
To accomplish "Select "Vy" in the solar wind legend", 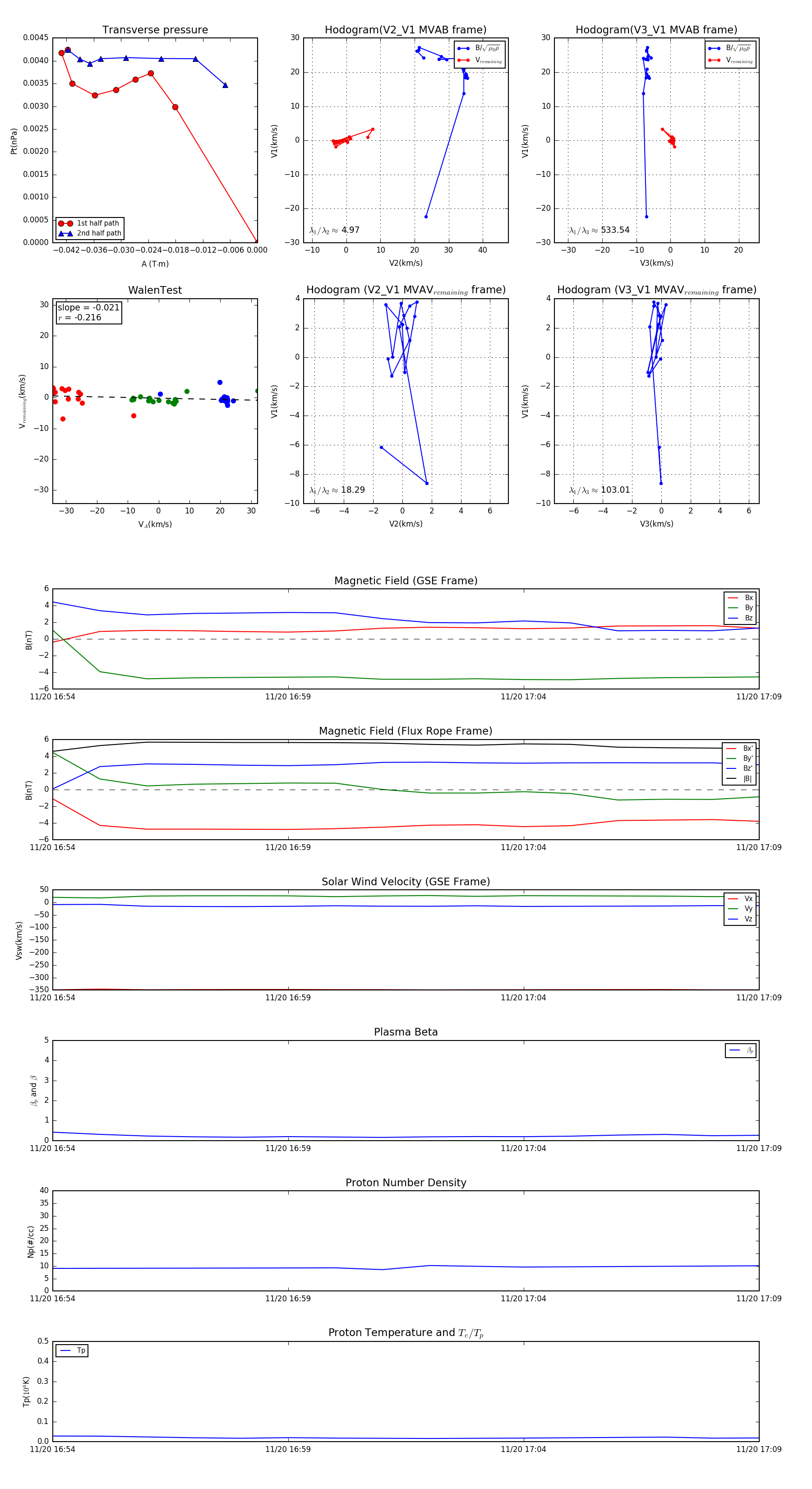I will pos(740,909).
